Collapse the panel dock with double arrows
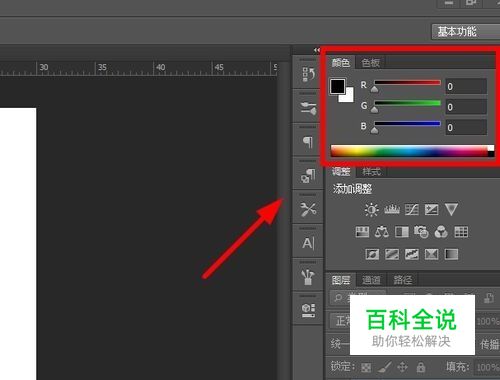This screenshot has width=500, height=380. click(316, 50)
